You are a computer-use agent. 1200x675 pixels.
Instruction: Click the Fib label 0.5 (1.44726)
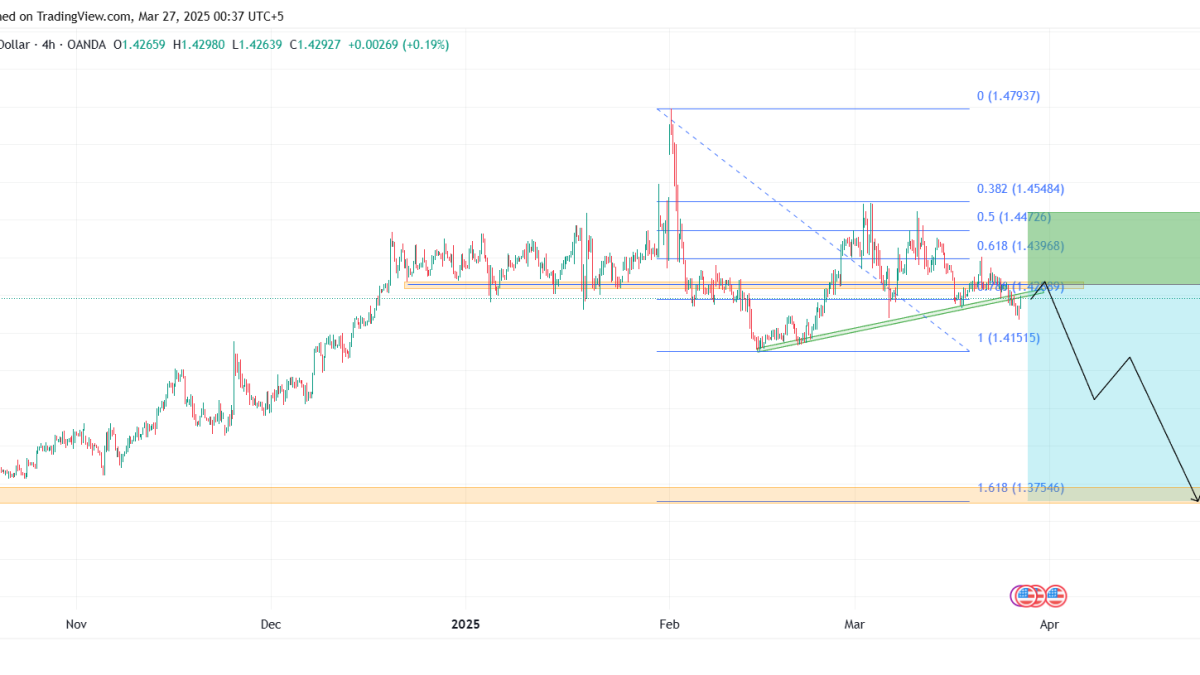coord(1013,217)
